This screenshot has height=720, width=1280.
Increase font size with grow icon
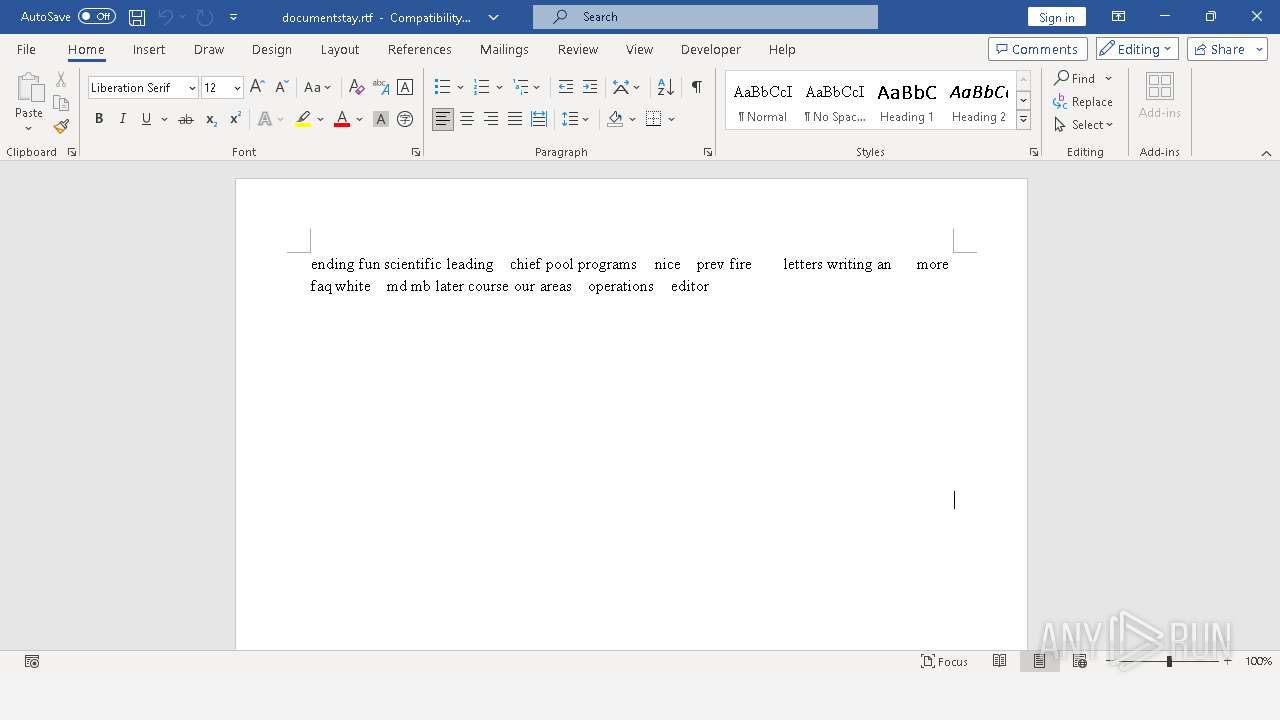point(257,87)
